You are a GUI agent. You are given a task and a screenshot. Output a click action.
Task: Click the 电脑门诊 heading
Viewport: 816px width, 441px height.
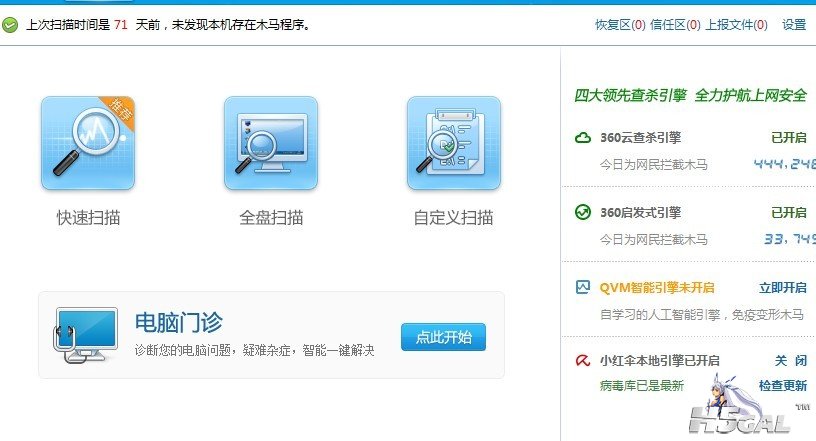click(x=178, y=323)
